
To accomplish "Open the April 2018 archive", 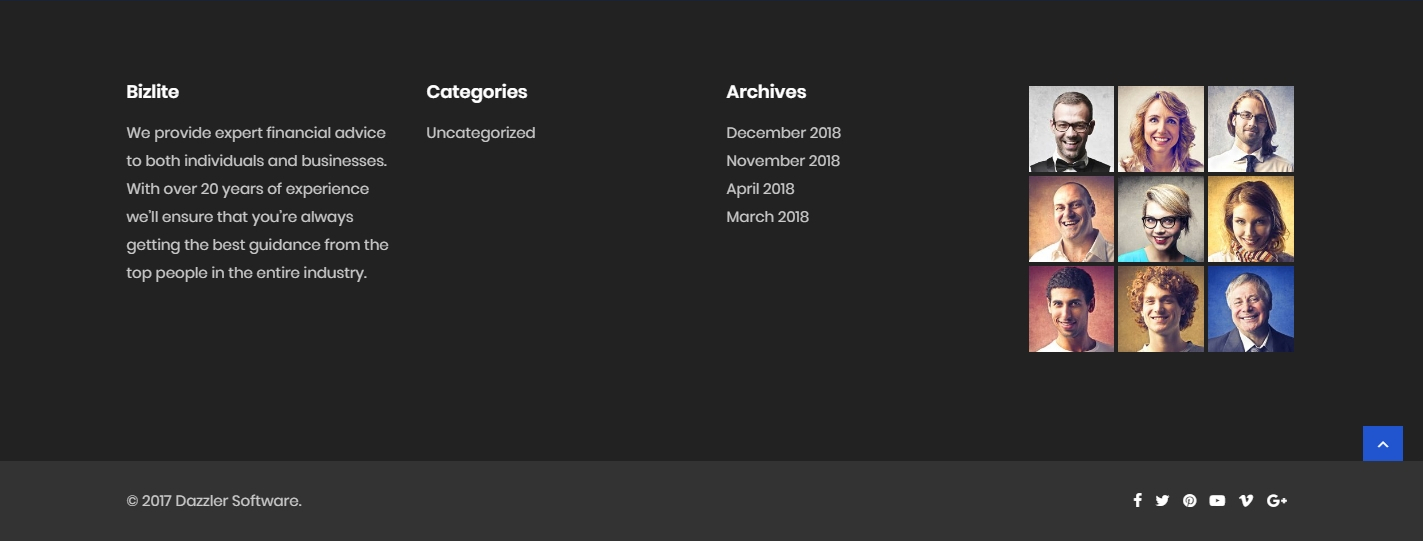I will (760, 189).
